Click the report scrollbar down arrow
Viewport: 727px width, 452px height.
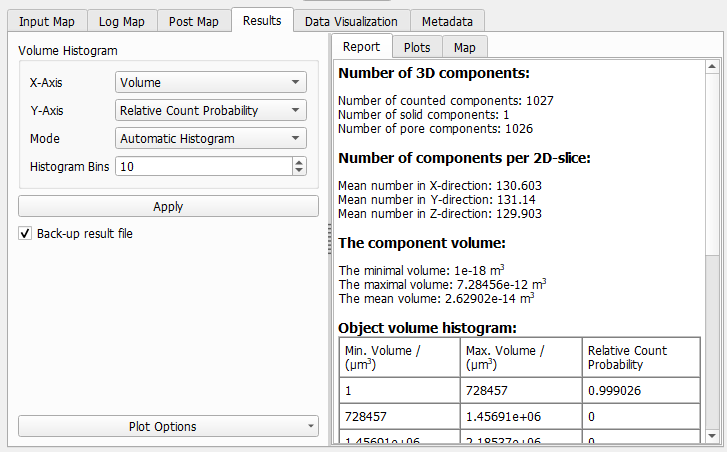[712, 435]
